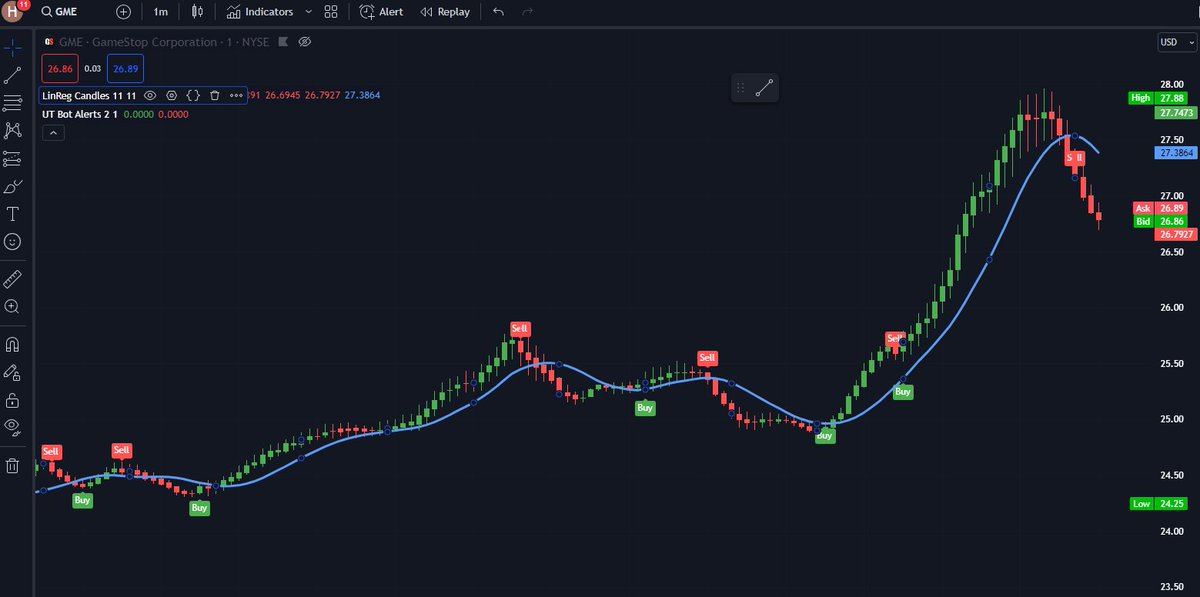Start bar Replay mode
Screen dimensions: 1200x597
point(445,12)
